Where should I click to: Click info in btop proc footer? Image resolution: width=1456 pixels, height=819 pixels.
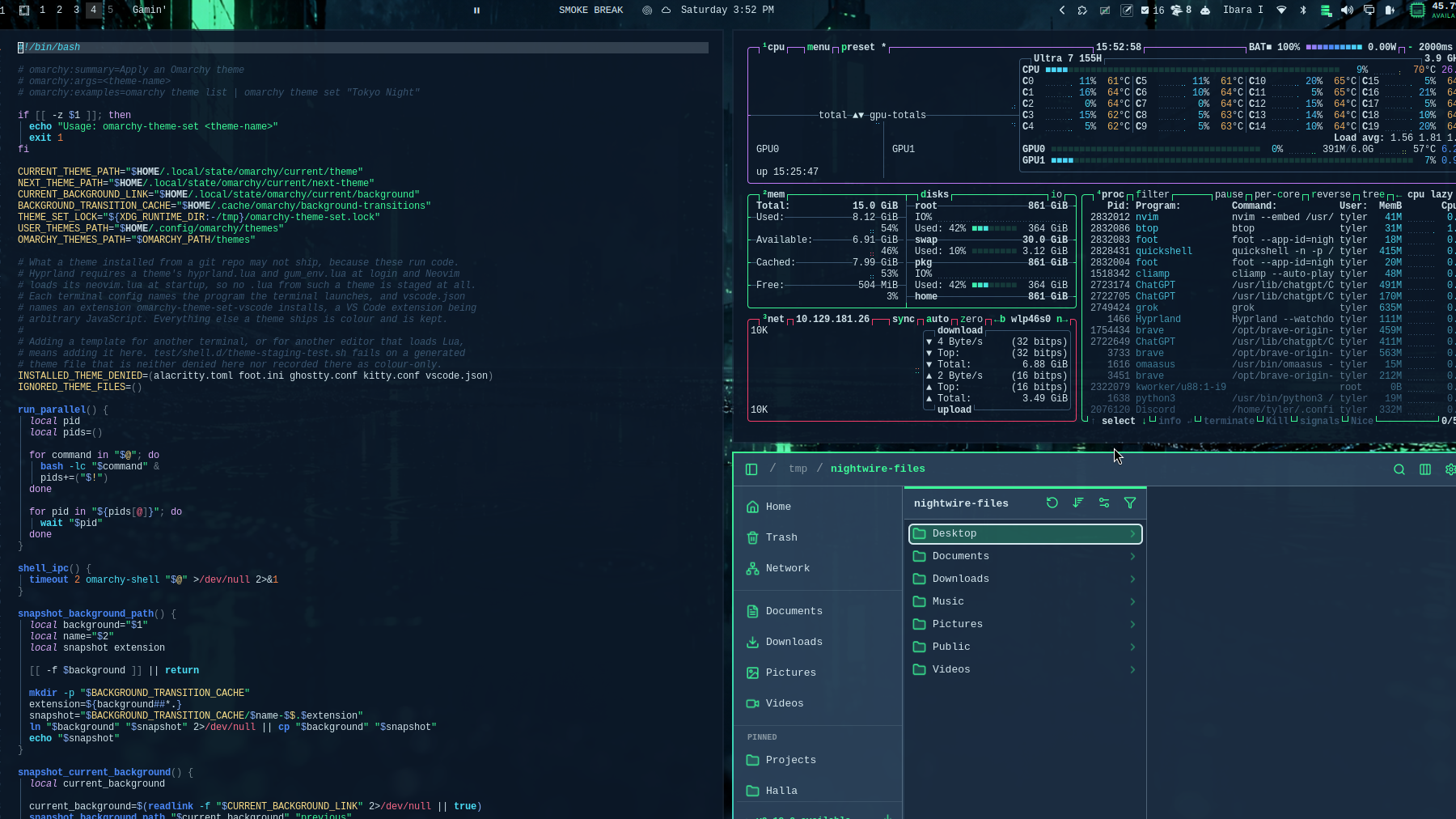pos(1170,421)
